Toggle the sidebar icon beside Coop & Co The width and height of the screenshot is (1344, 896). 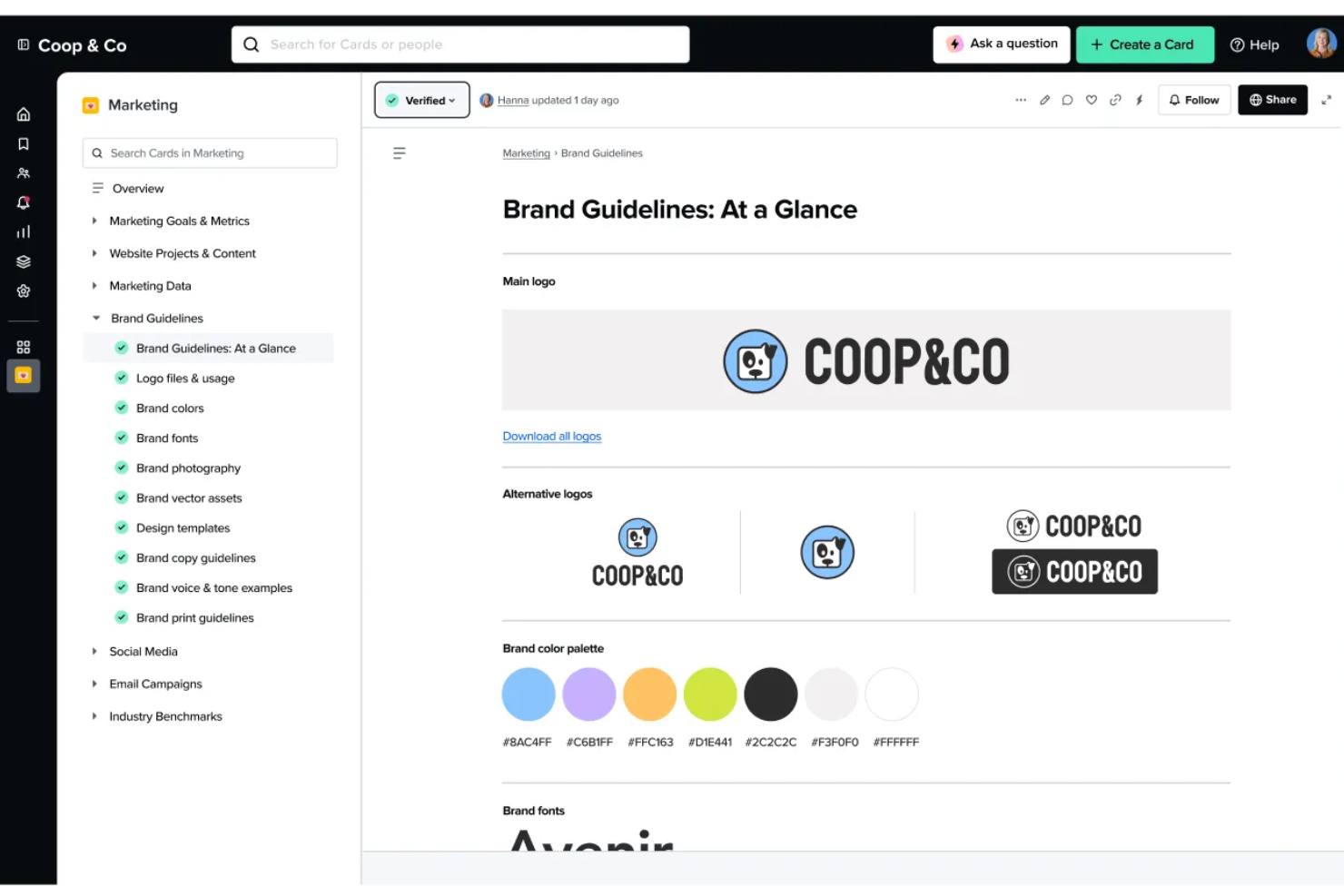(x=24, y=44)
